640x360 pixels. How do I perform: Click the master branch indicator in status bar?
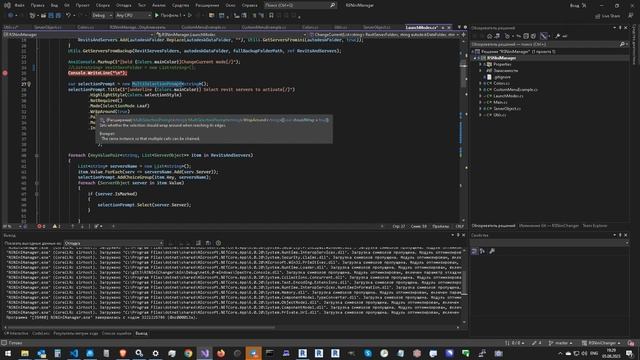point(560,343)
